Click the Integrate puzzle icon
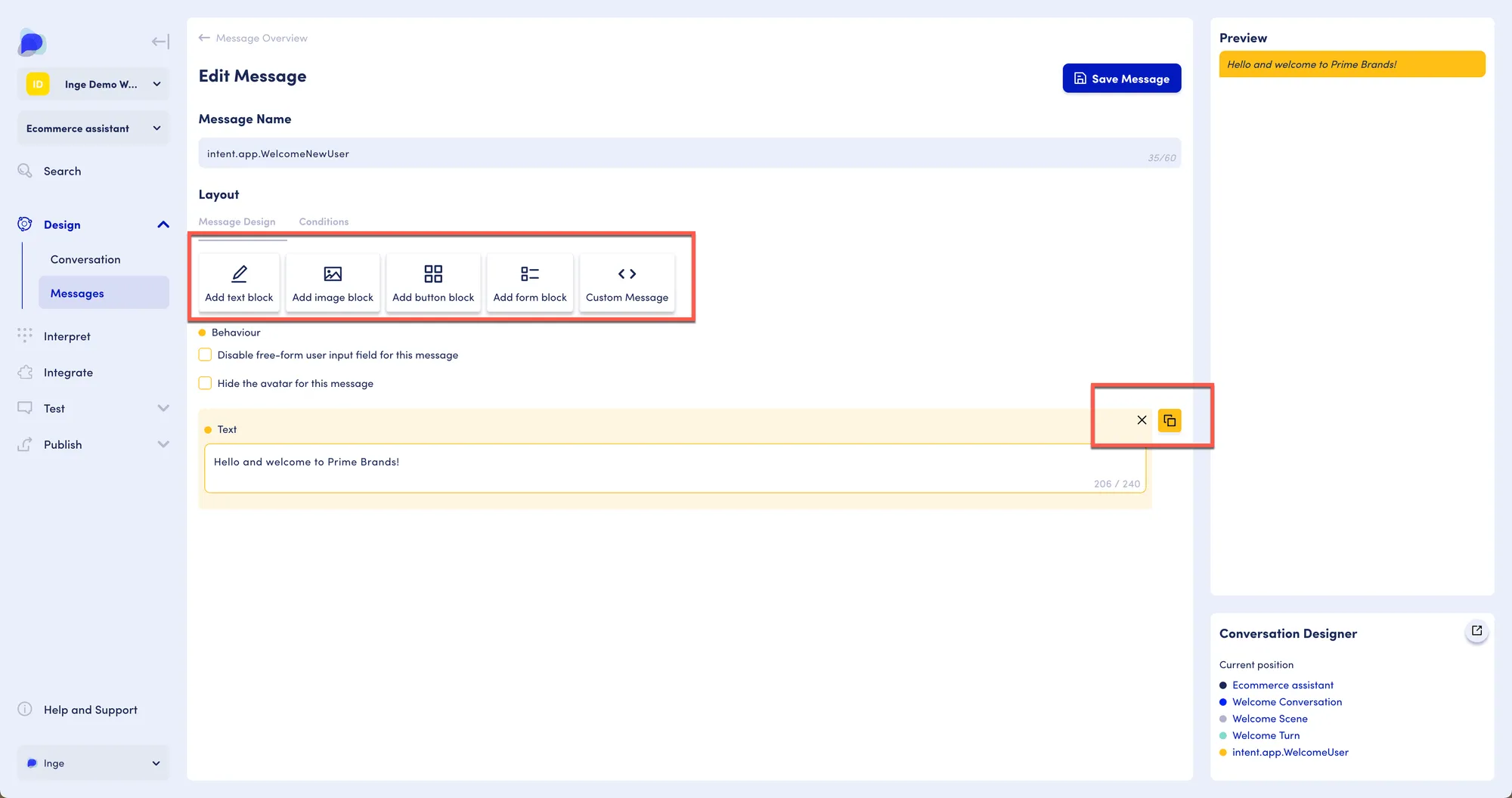Viewport: 1512px width, 798px height. click(25, 372)
